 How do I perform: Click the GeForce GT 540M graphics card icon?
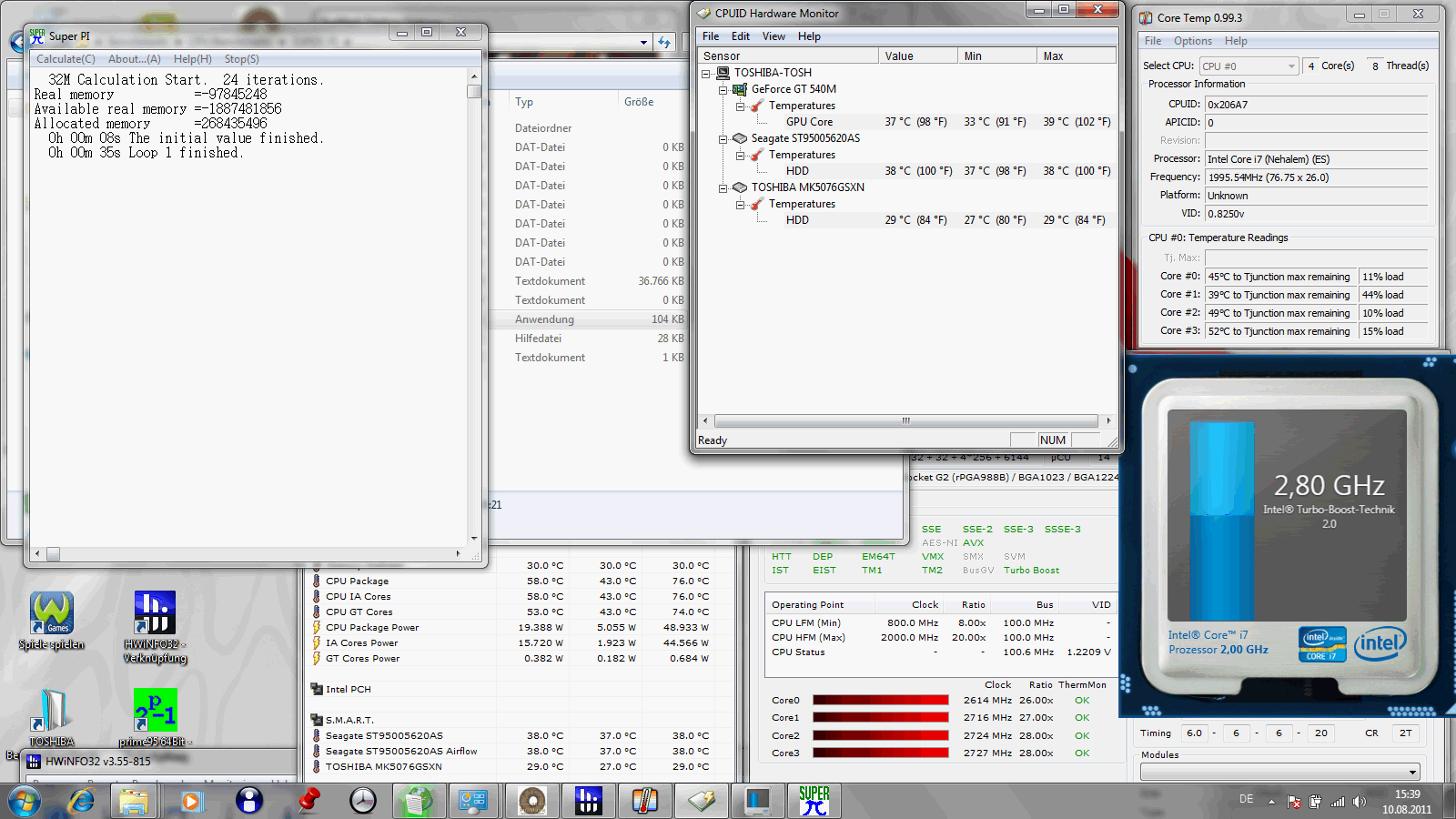[740, 89]
